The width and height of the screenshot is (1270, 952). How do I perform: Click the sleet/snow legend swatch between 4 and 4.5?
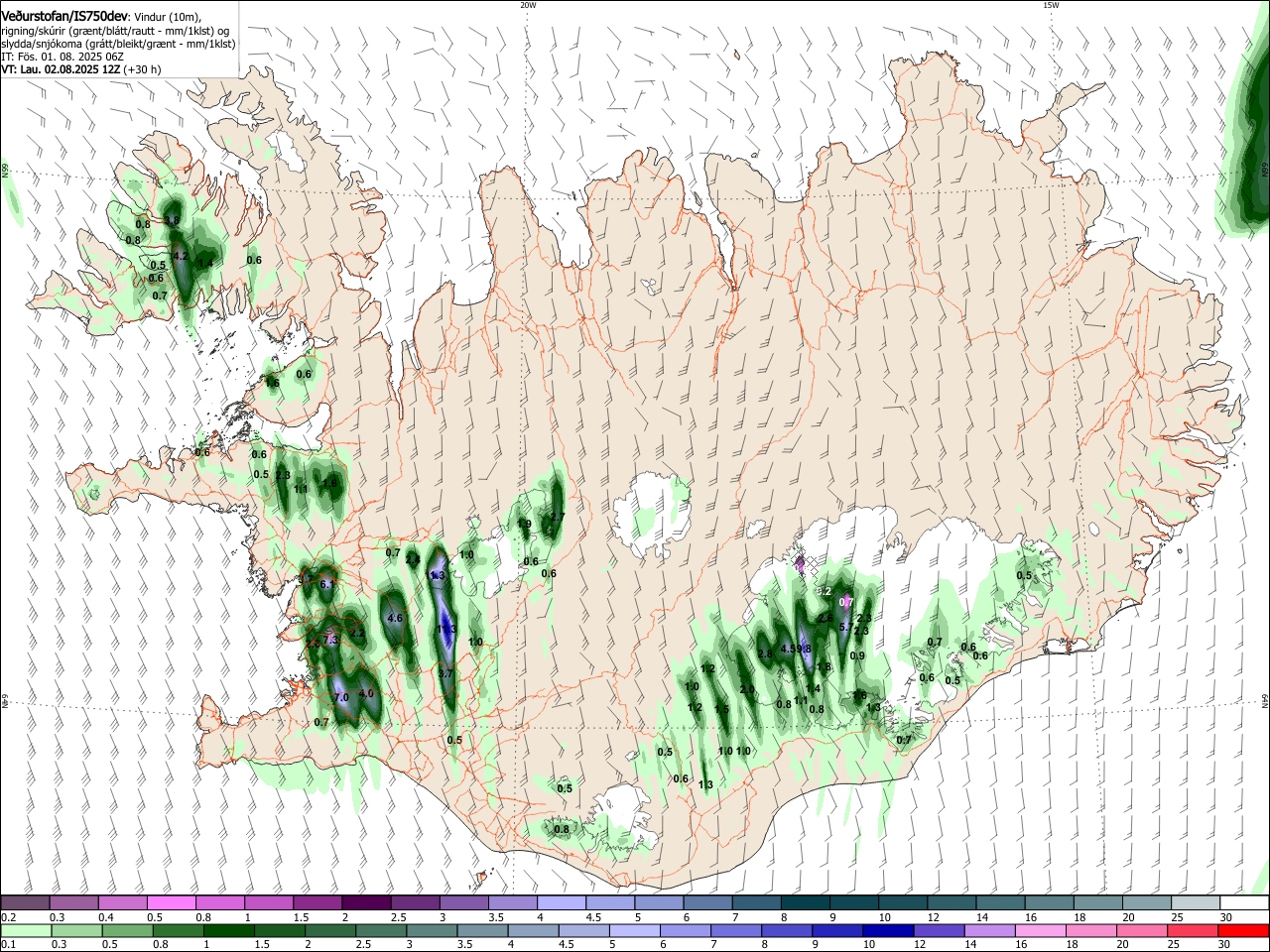pyautogui.click(x=561, y=903)
